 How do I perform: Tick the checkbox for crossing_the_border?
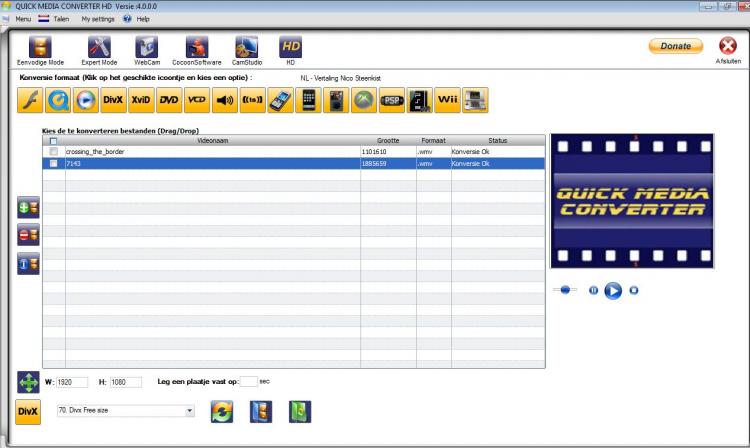53,151
